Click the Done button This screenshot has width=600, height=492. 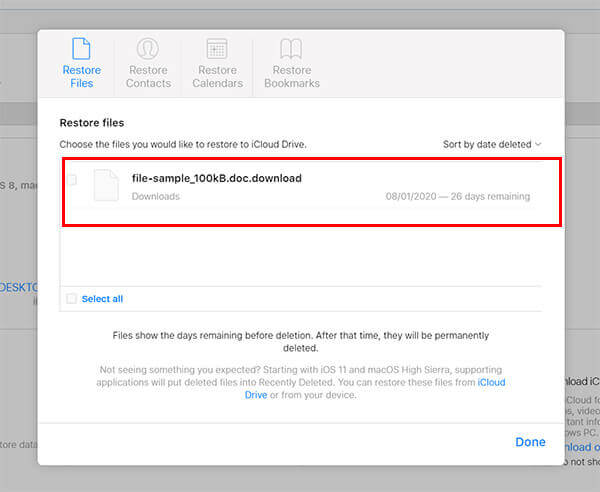click(x=530, y=442)
